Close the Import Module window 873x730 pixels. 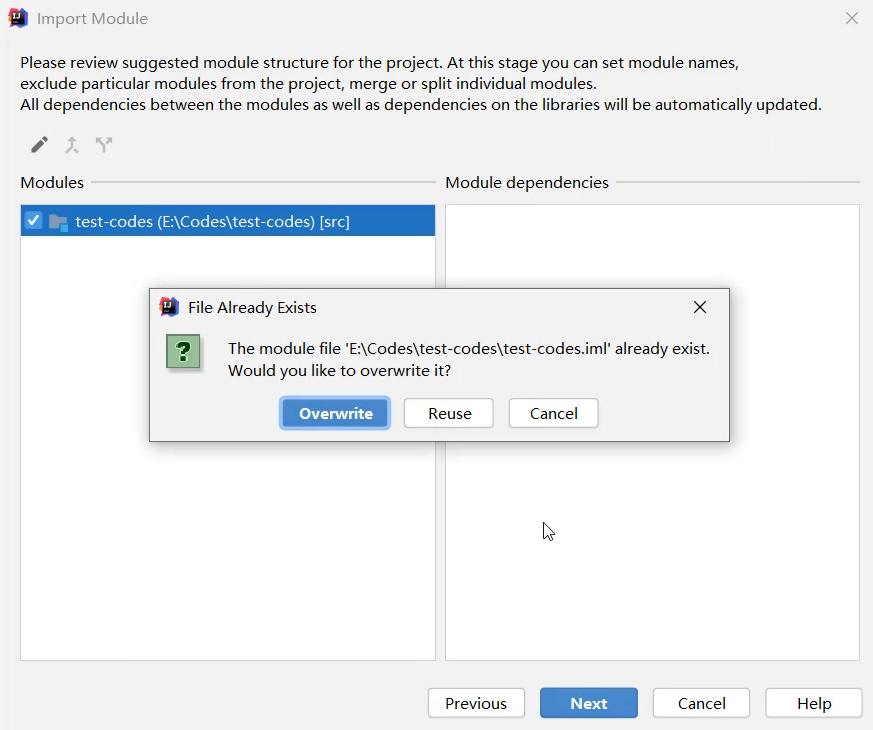click(x=851, y=18)
